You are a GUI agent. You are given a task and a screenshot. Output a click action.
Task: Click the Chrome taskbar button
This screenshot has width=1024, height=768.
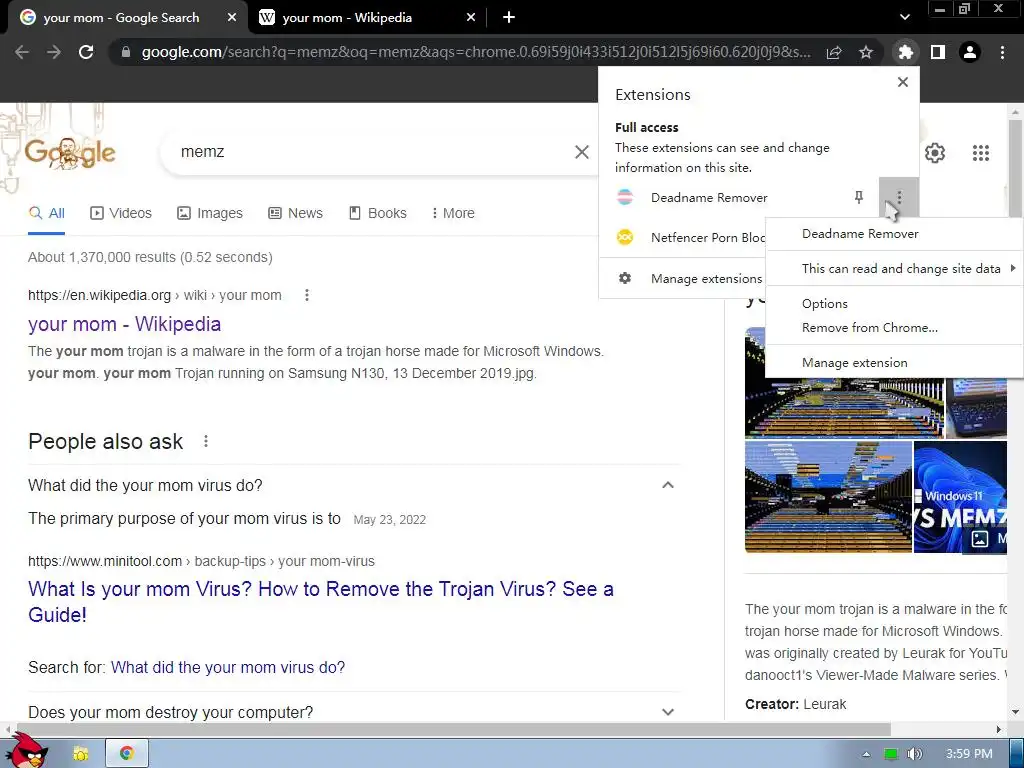click(127, 754)
